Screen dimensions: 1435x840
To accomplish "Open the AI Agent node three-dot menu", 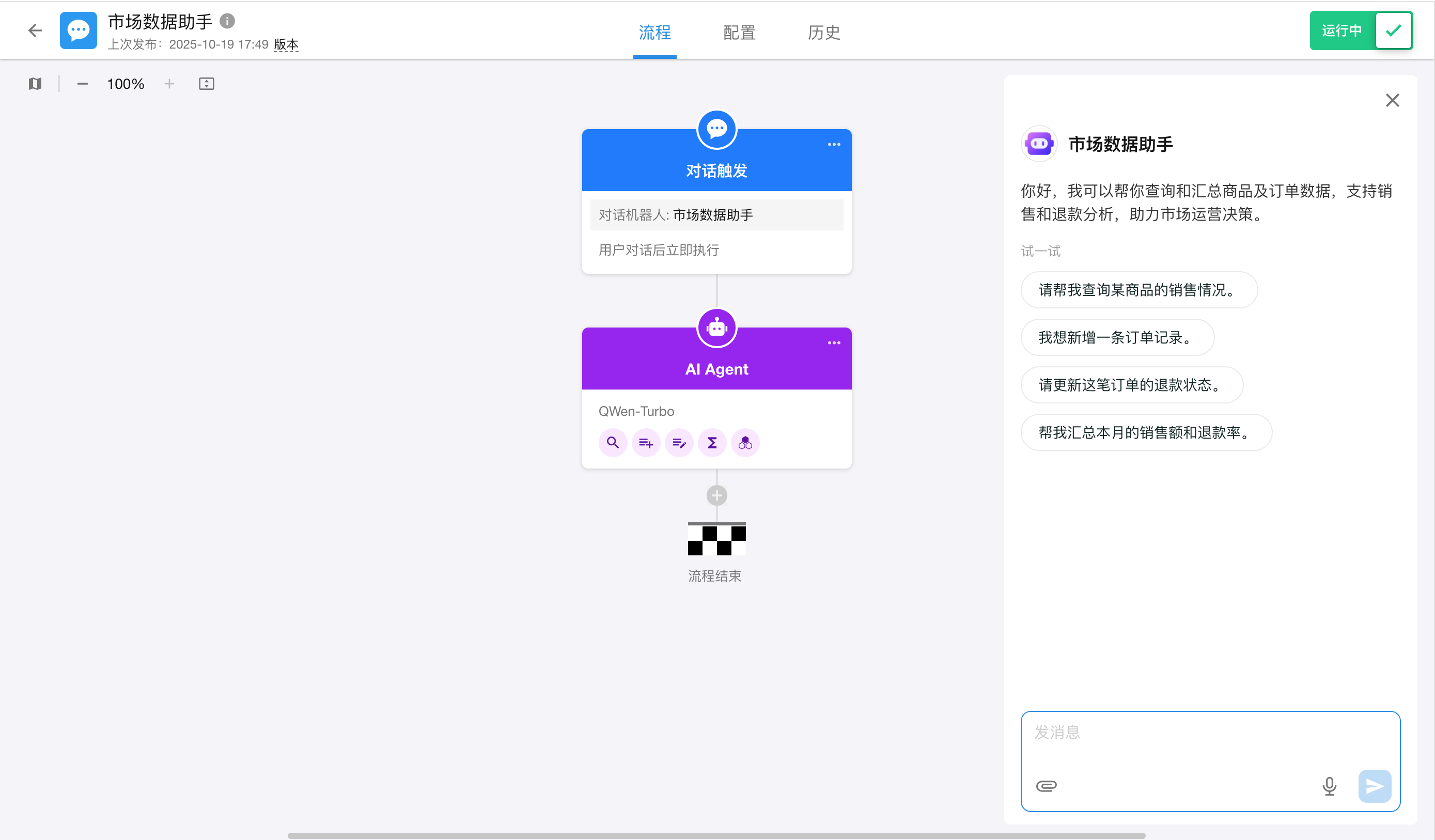I will tap(834, 343).
